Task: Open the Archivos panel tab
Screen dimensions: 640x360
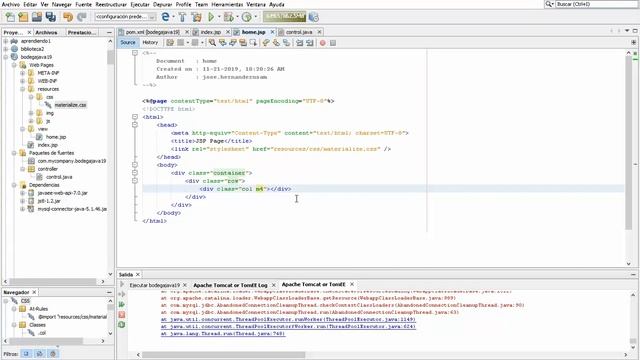Action: [46, 32]
